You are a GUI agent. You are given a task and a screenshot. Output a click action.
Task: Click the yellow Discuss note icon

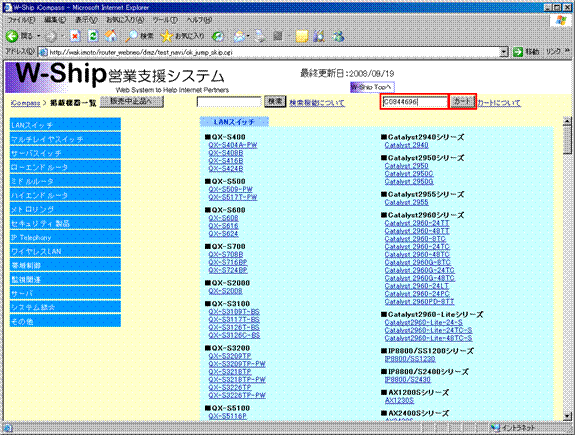tap(302, 36)
